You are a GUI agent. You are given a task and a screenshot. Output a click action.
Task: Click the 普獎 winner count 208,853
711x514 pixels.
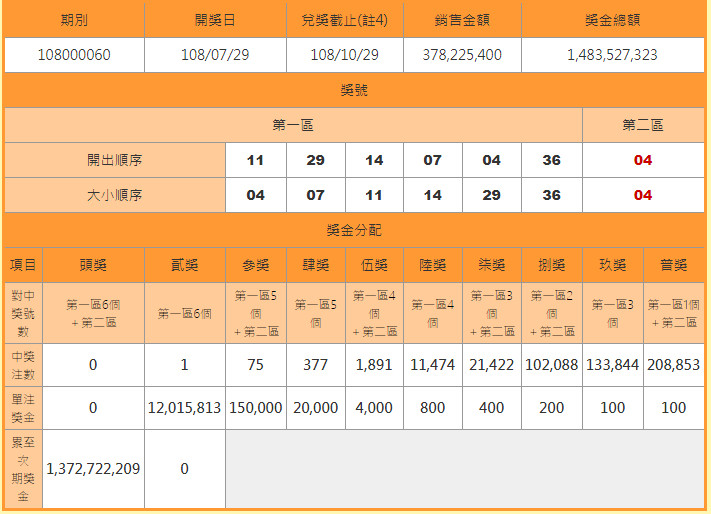pos(673,365)
